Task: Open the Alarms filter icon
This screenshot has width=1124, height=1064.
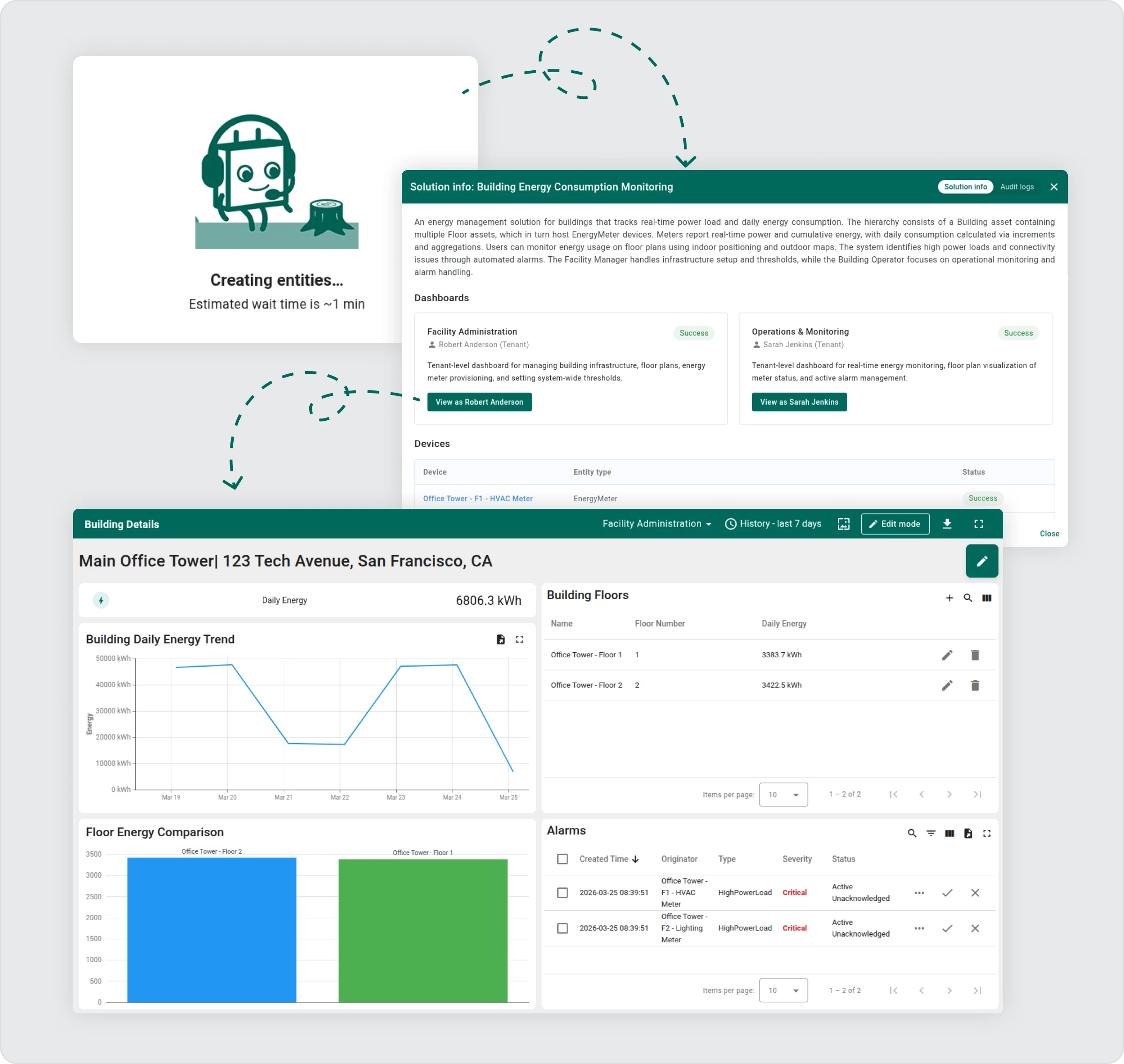Action: (x=931, y=833)
